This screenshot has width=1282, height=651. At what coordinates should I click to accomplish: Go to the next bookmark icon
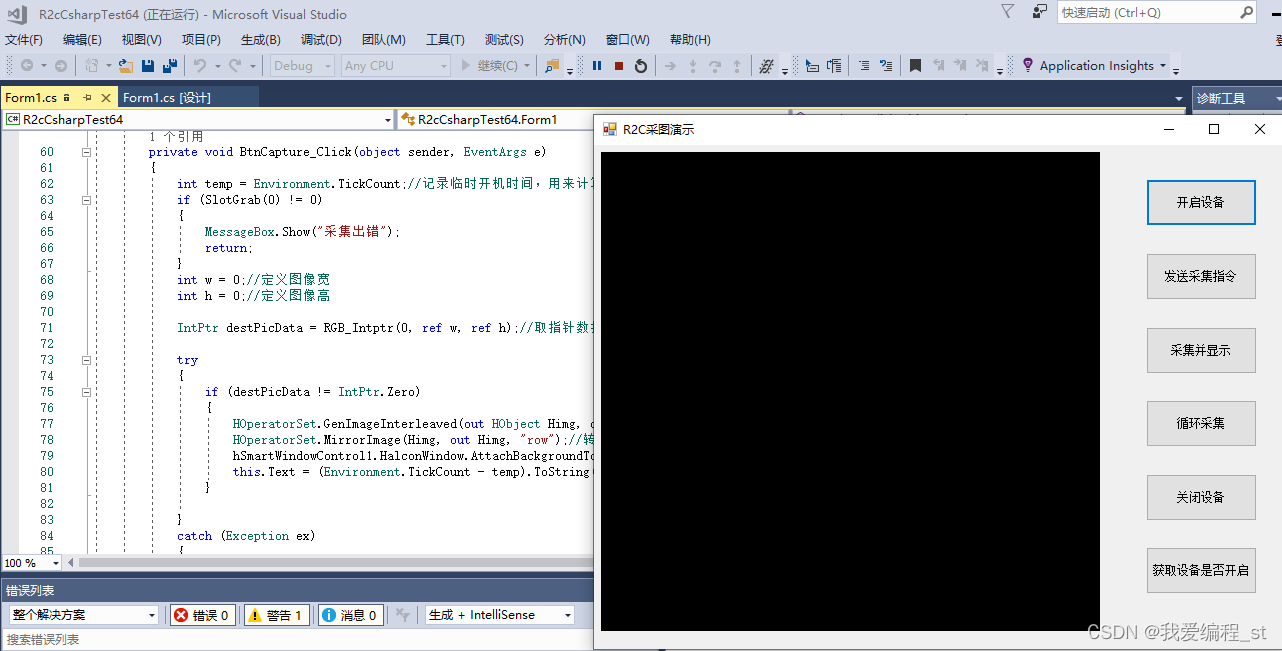960,66
